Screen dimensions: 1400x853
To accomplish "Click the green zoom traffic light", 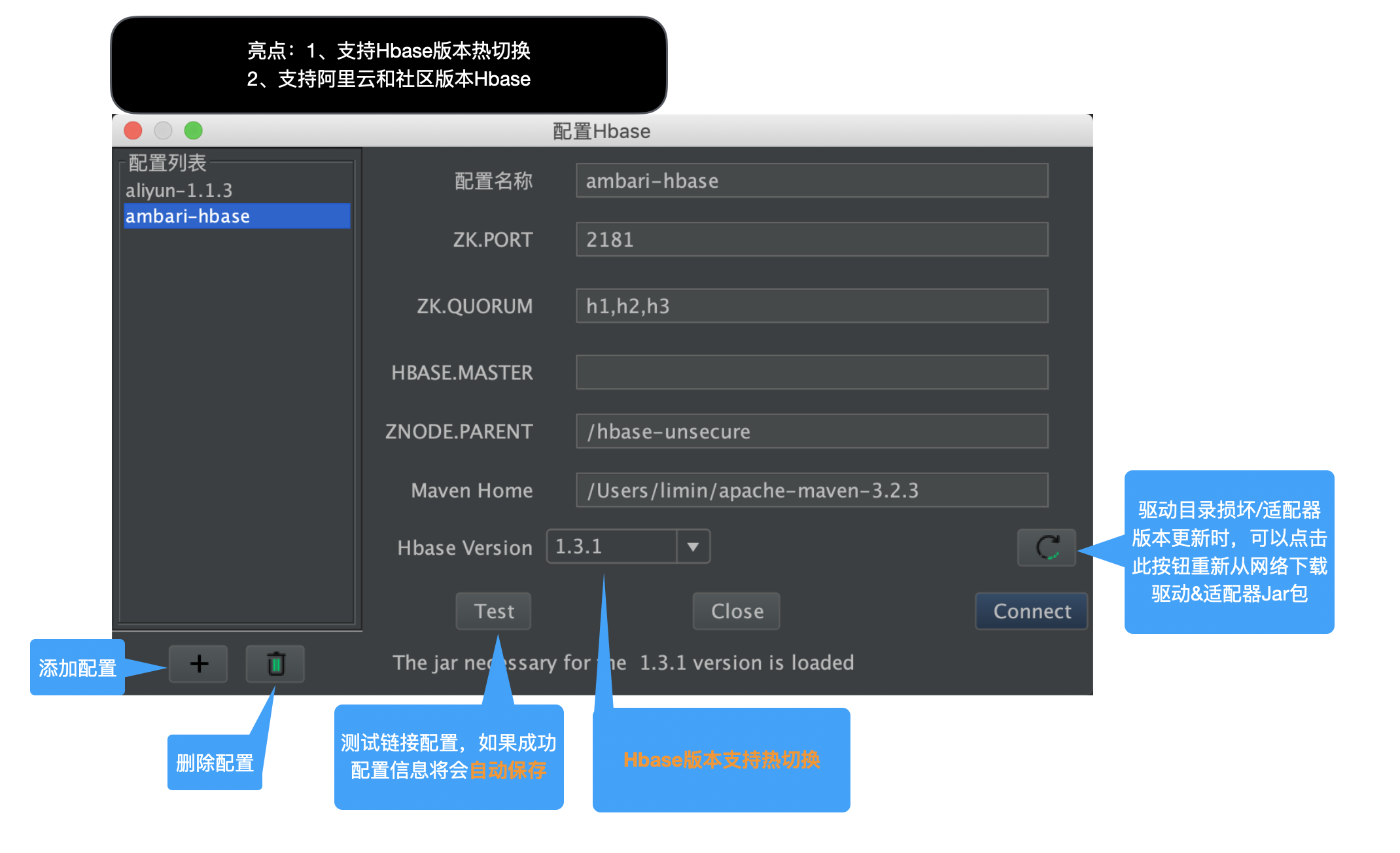I will point(193,130).
